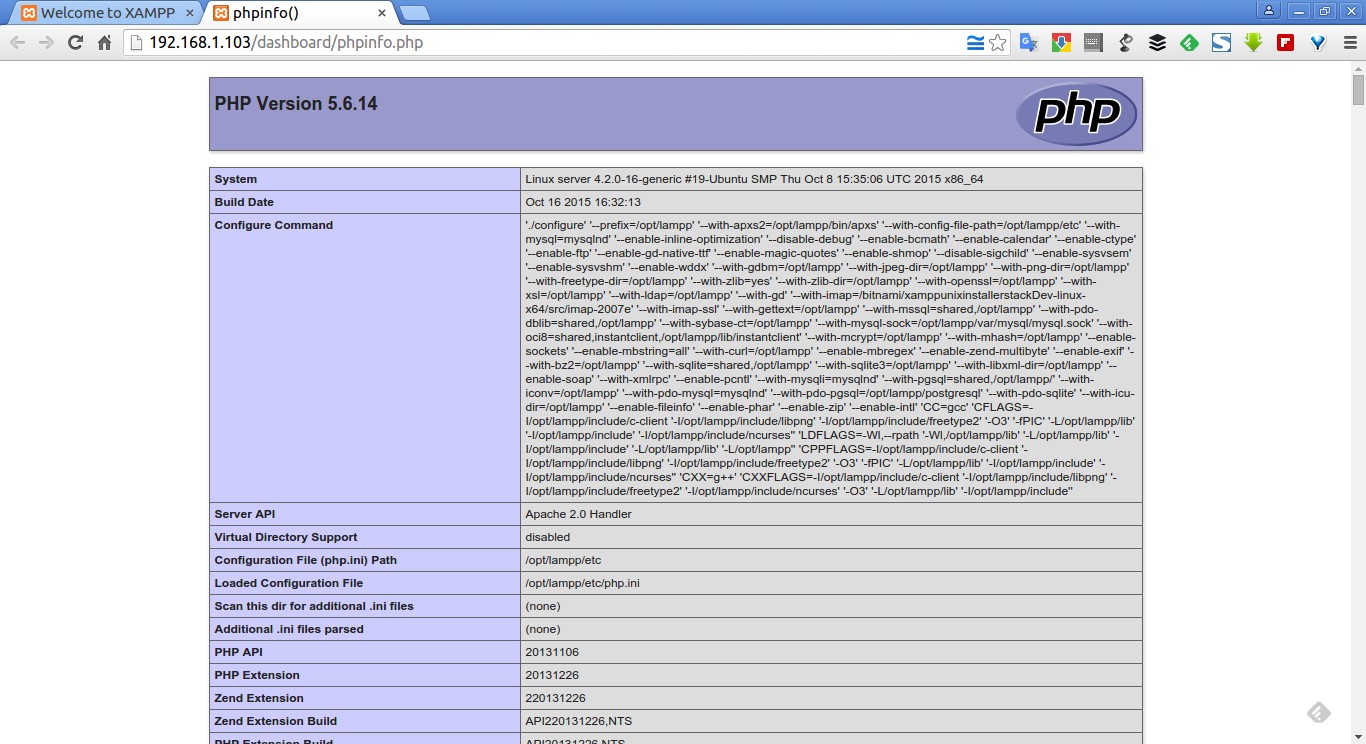The image size is (1366, 744).
Task: Click the blue S extension icon
Action: click(x=1221, y=43)
